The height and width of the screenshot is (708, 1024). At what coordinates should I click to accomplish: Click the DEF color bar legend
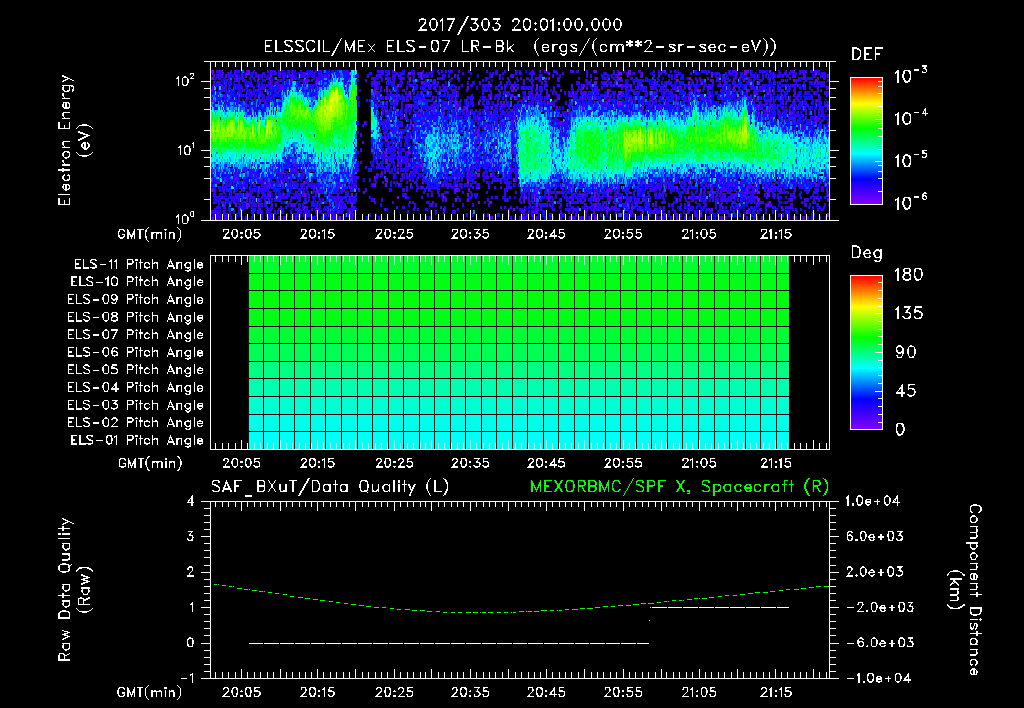click(866, 140)
